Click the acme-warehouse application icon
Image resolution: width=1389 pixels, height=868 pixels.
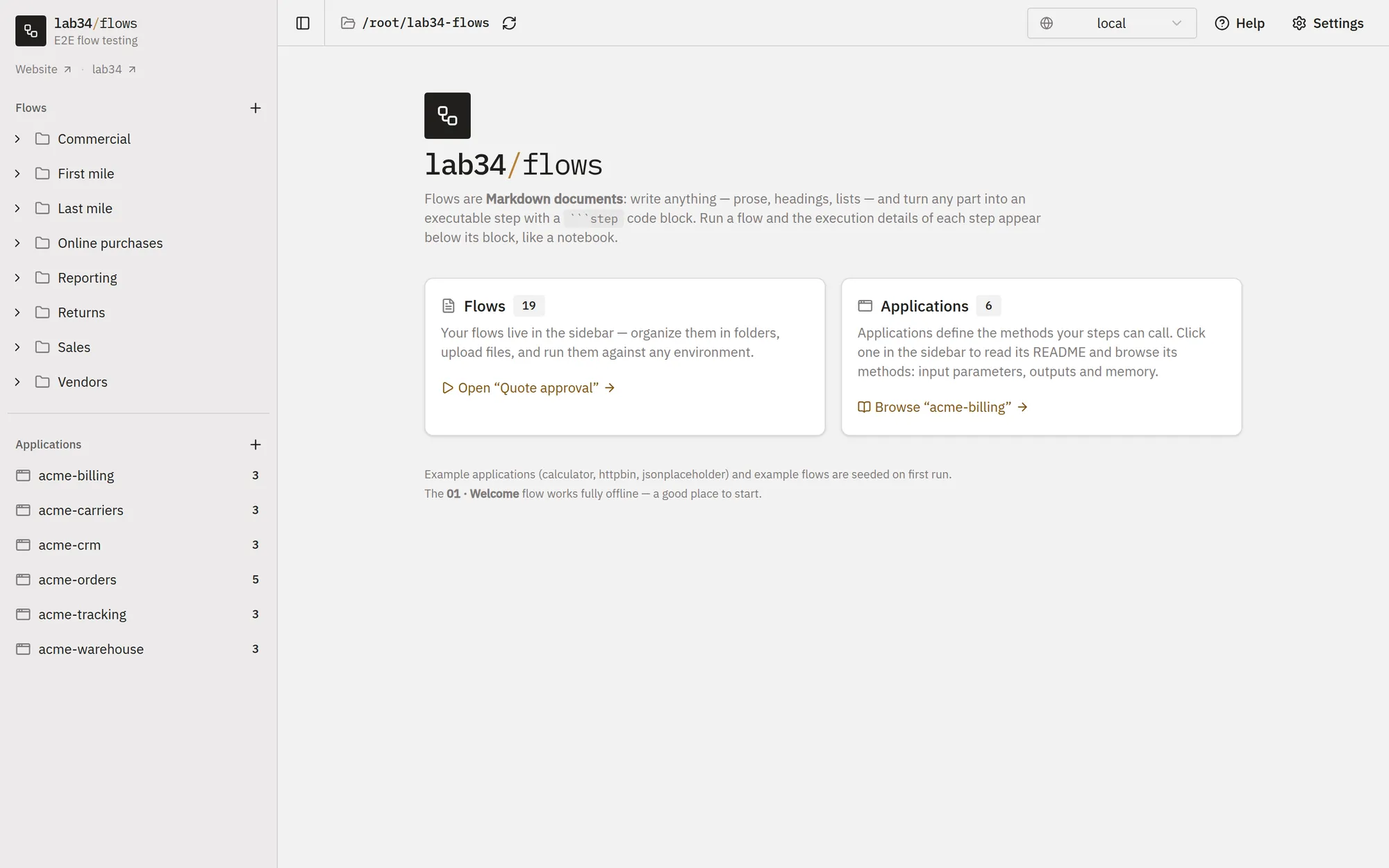23,649
